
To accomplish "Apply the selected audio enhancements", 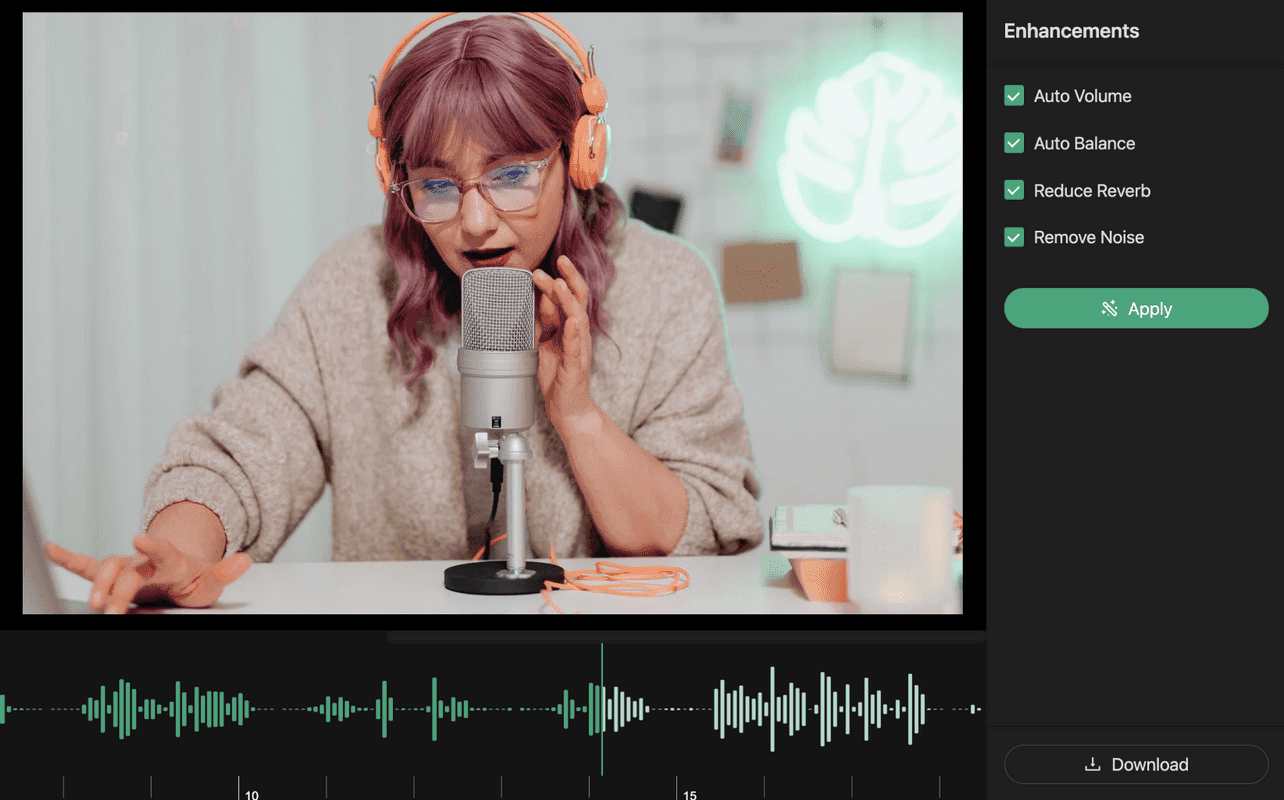I will click(x=1136, y=308).
